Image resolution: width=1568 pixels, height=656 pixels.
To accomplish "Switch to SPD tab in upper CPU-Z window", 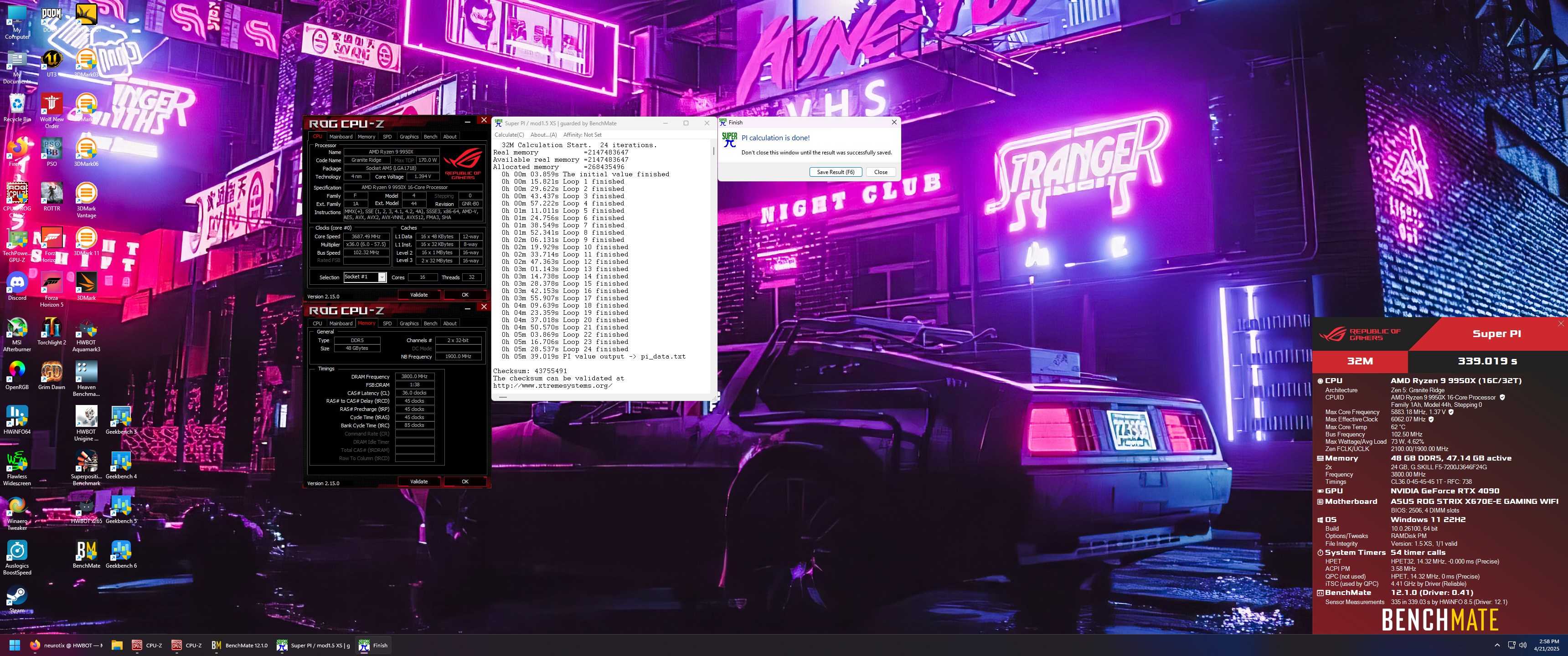I will (x=387, y=136).
